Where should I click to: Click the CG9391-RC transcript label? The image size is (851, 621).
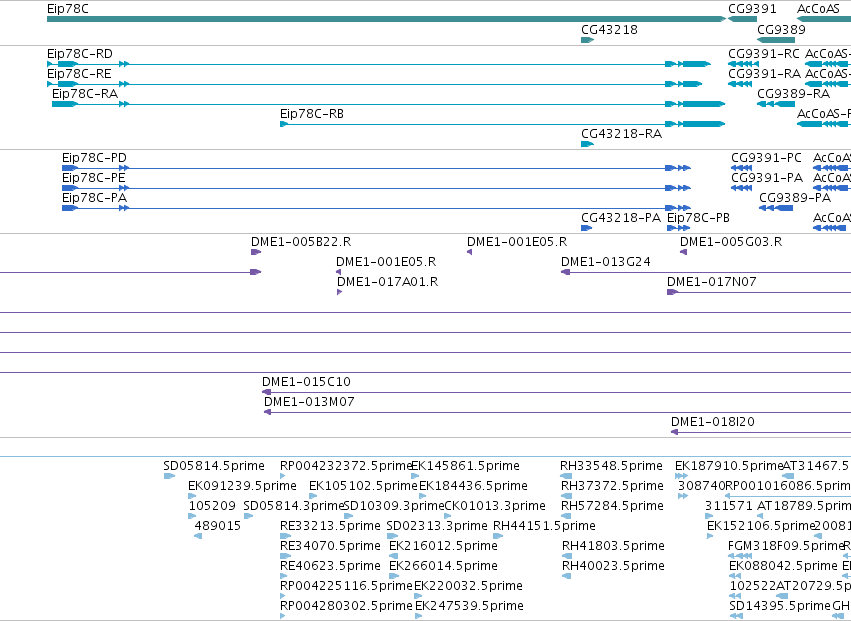(764, 54)
